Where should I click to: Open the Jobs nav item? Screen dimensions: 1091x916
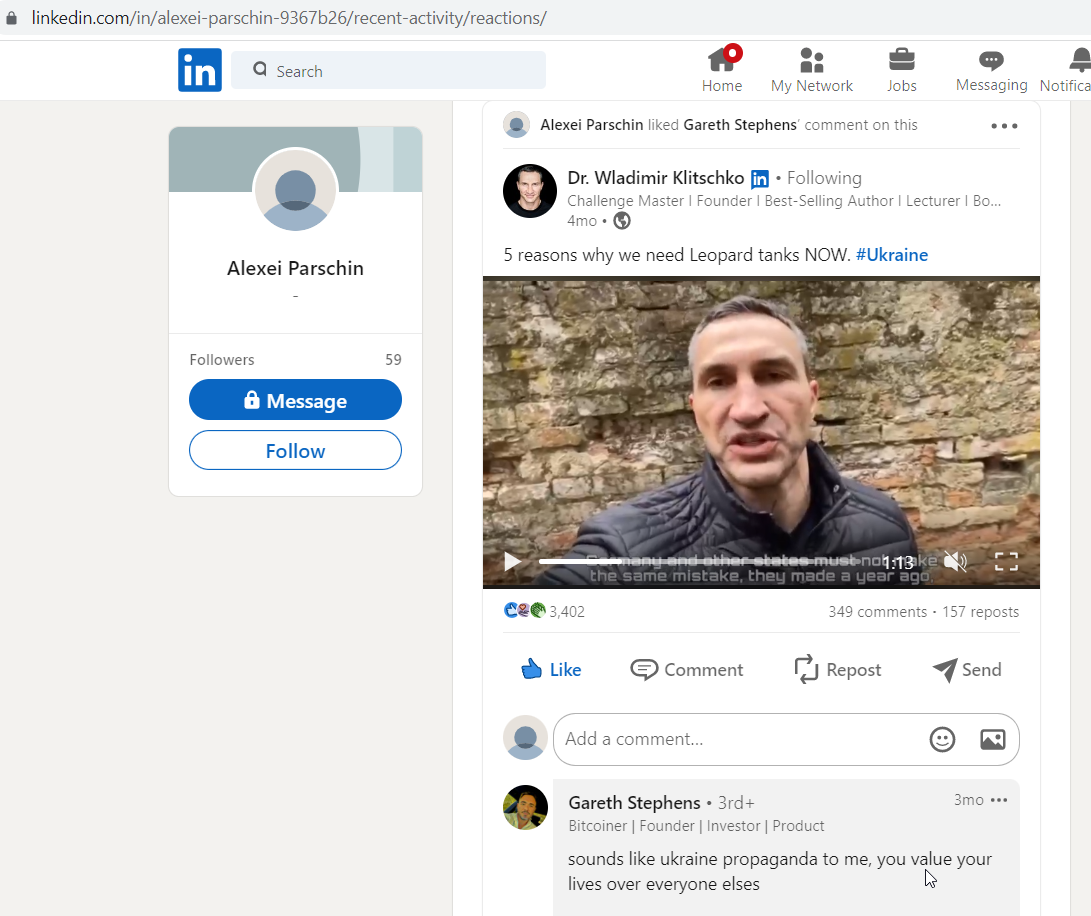(902, 70)
